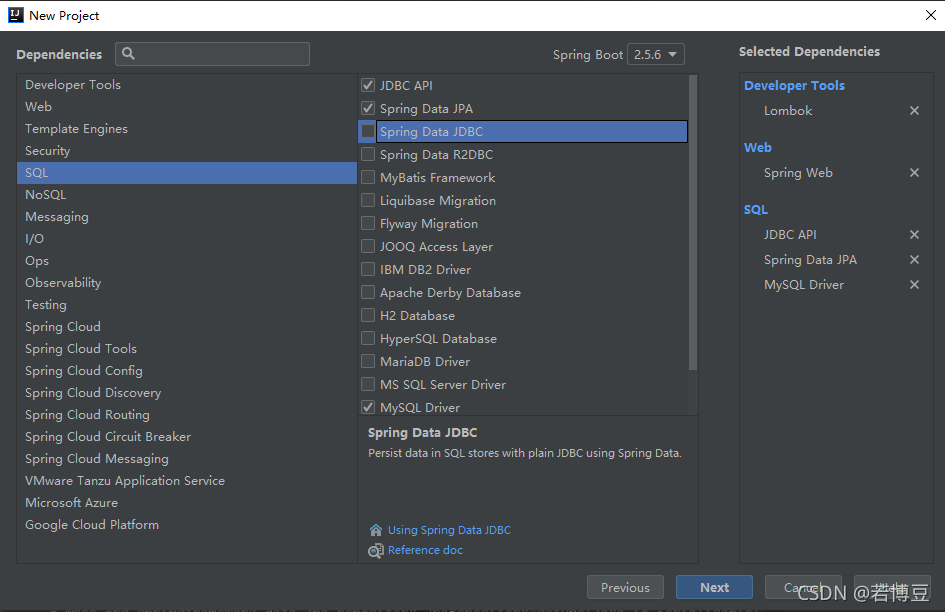Select the H2 Database checkbox
Viewport: 945px width, 612px height.
368,315
